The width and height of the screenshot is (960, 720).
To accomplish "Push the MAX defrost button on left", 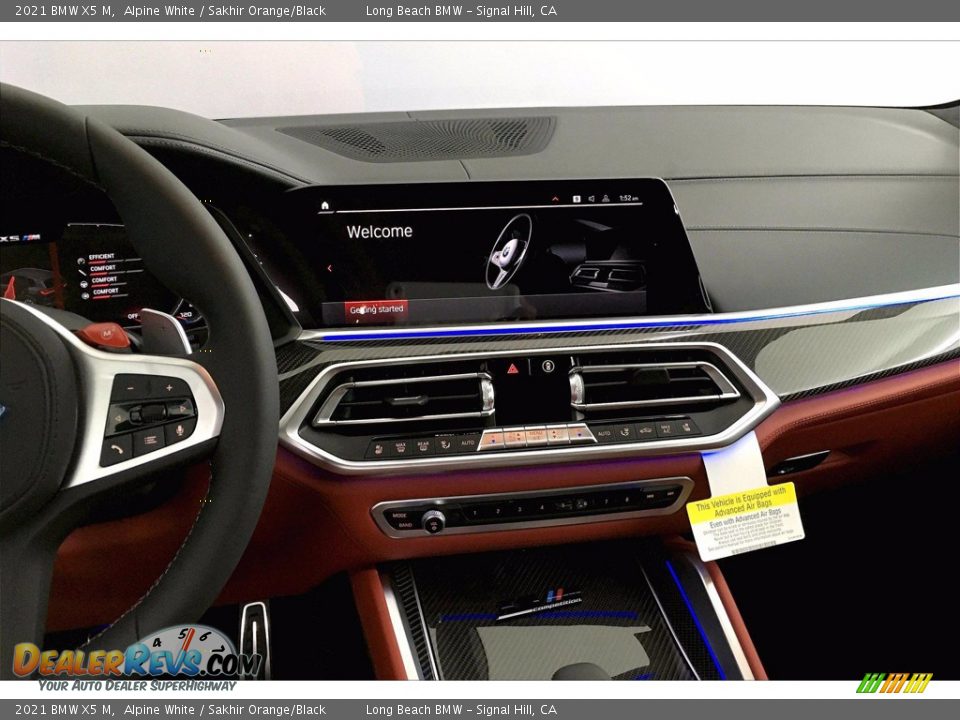I will 401,448.
